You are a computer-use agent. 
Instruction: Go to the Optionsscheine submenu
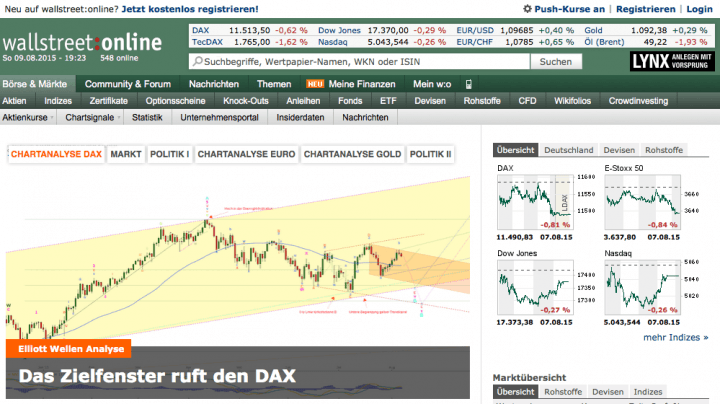[x=175, y=101]
